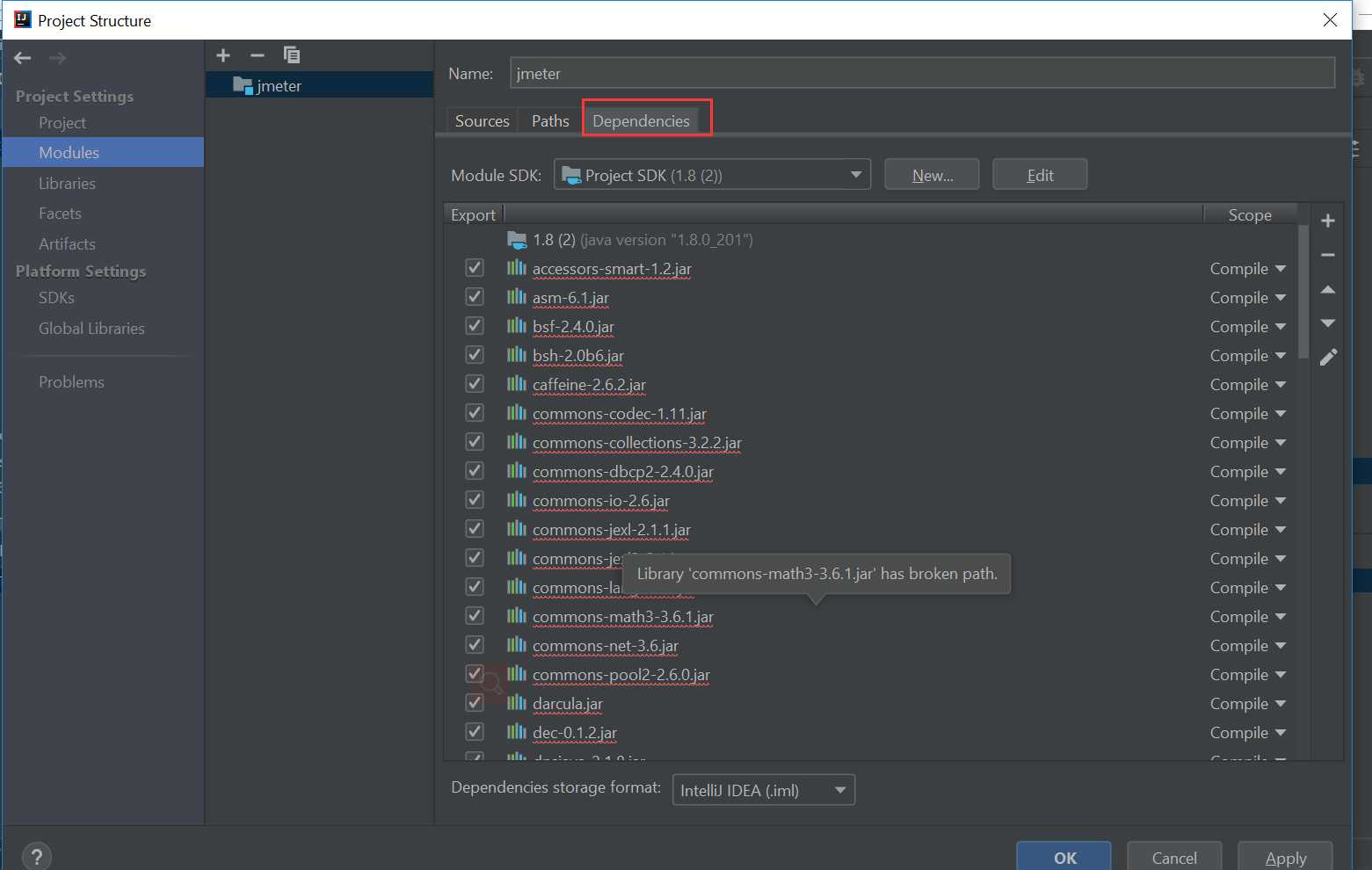Toggle export checkbox for bsh-2.0b6.jar

pyautogui.click(x=475, y=355)
